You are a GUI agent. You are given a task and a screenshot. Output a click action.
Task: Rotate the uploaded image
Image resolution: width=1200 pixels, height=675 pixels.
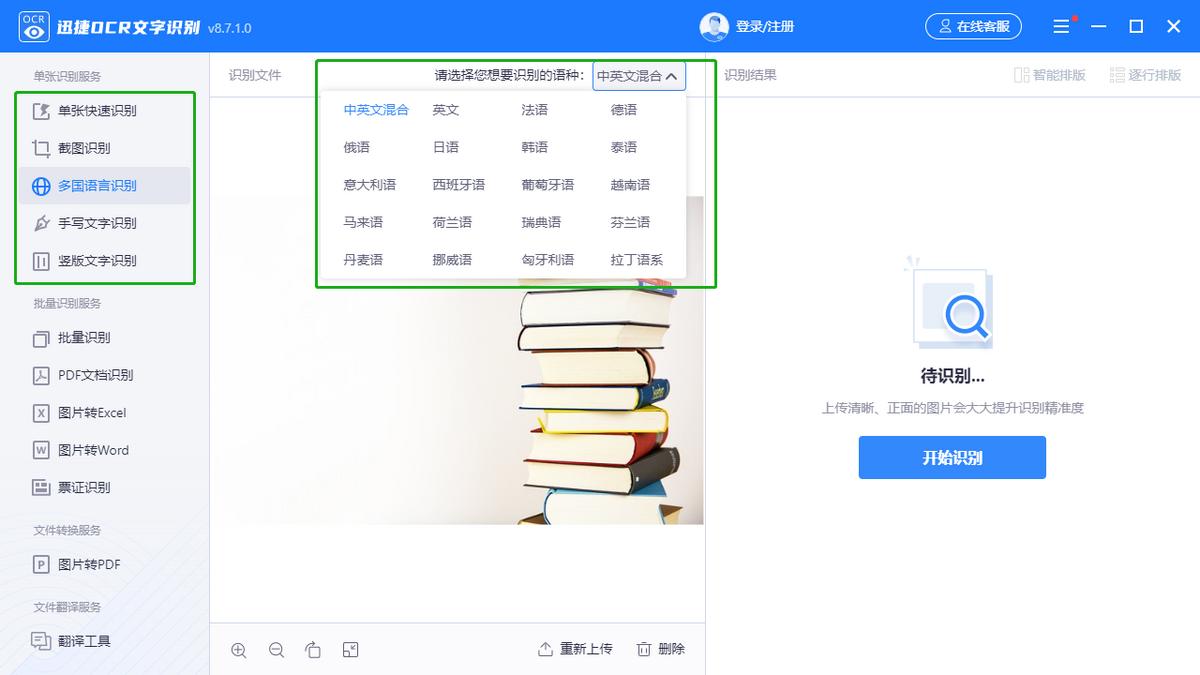tap(313, 649)
